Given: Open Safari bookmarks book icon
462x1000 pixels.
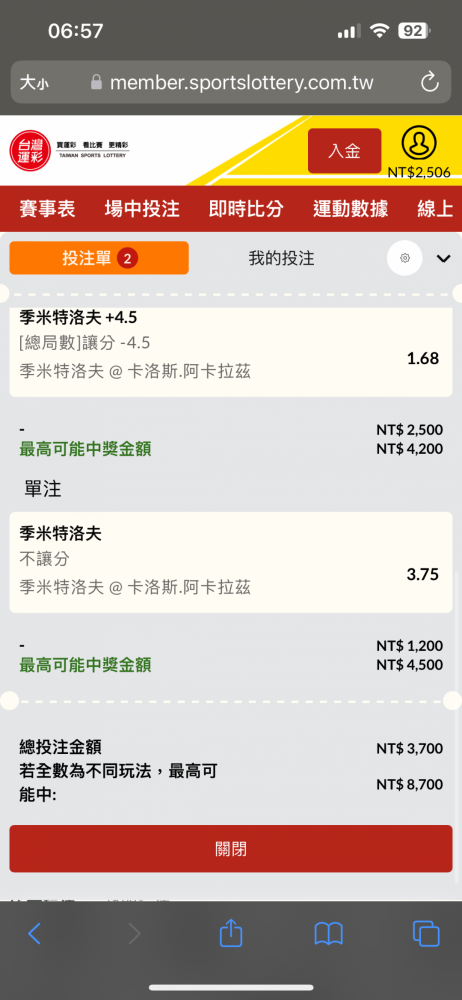Looking at the screenshot, I should [x=329, y=934].
